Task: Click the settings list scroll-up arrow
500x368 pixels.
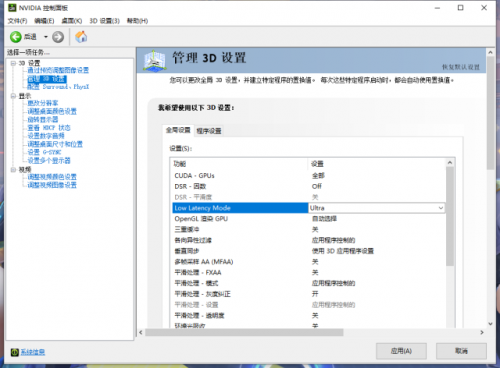Action: point(450,163)
